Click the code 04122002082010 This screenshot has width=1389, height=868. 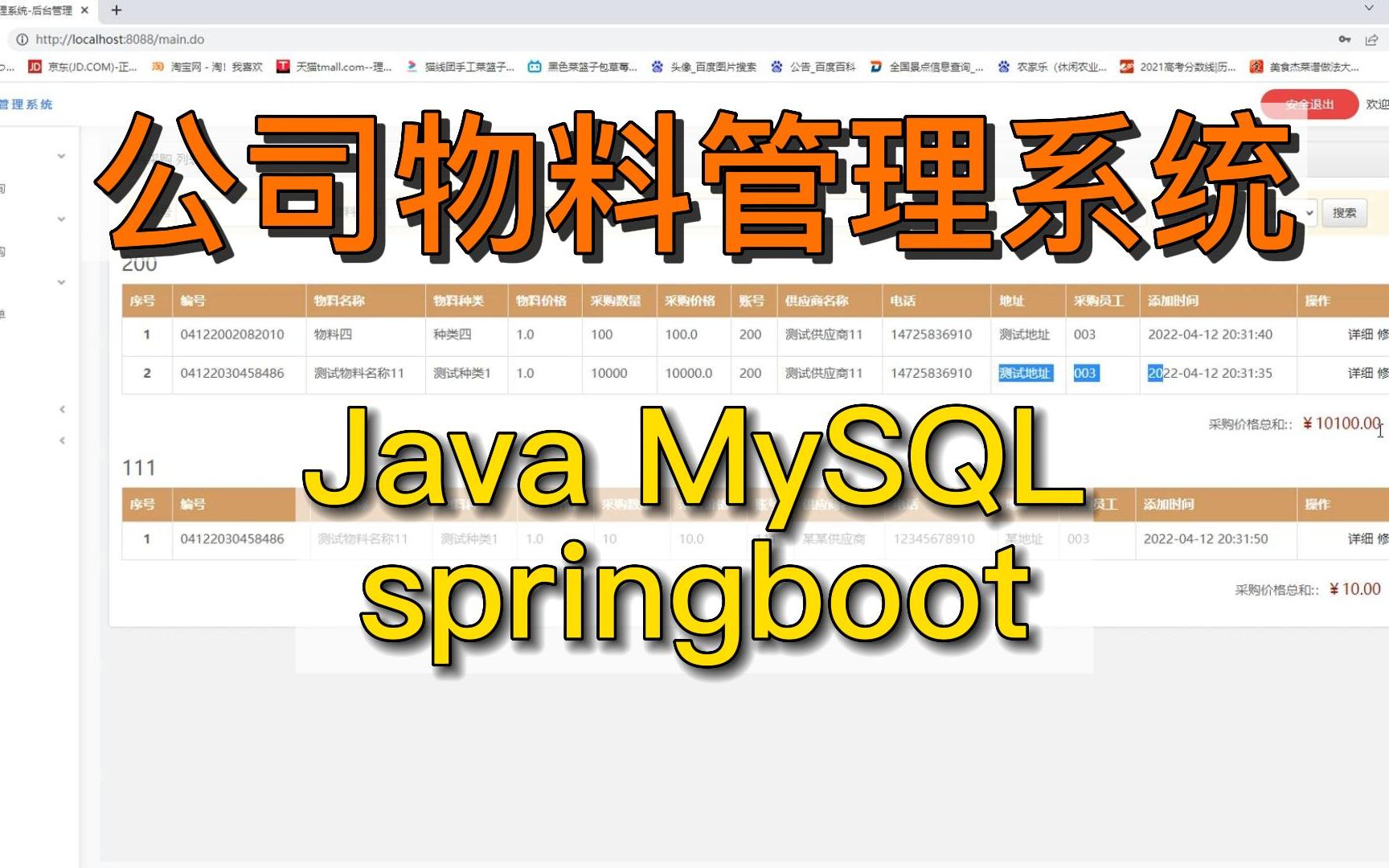232,334
